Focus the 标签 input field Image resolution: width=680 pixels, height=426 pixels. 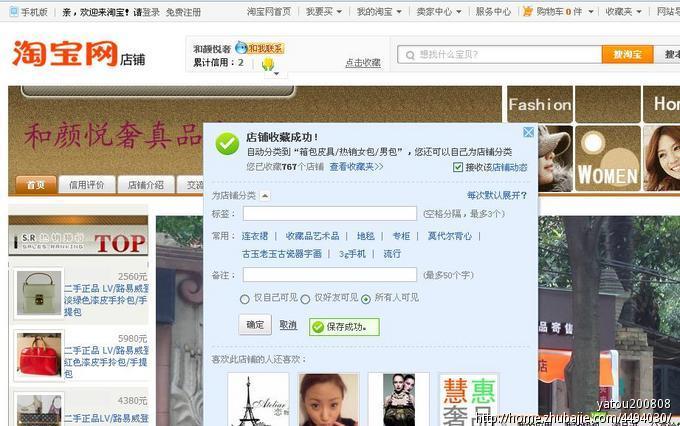pos(330,213)
